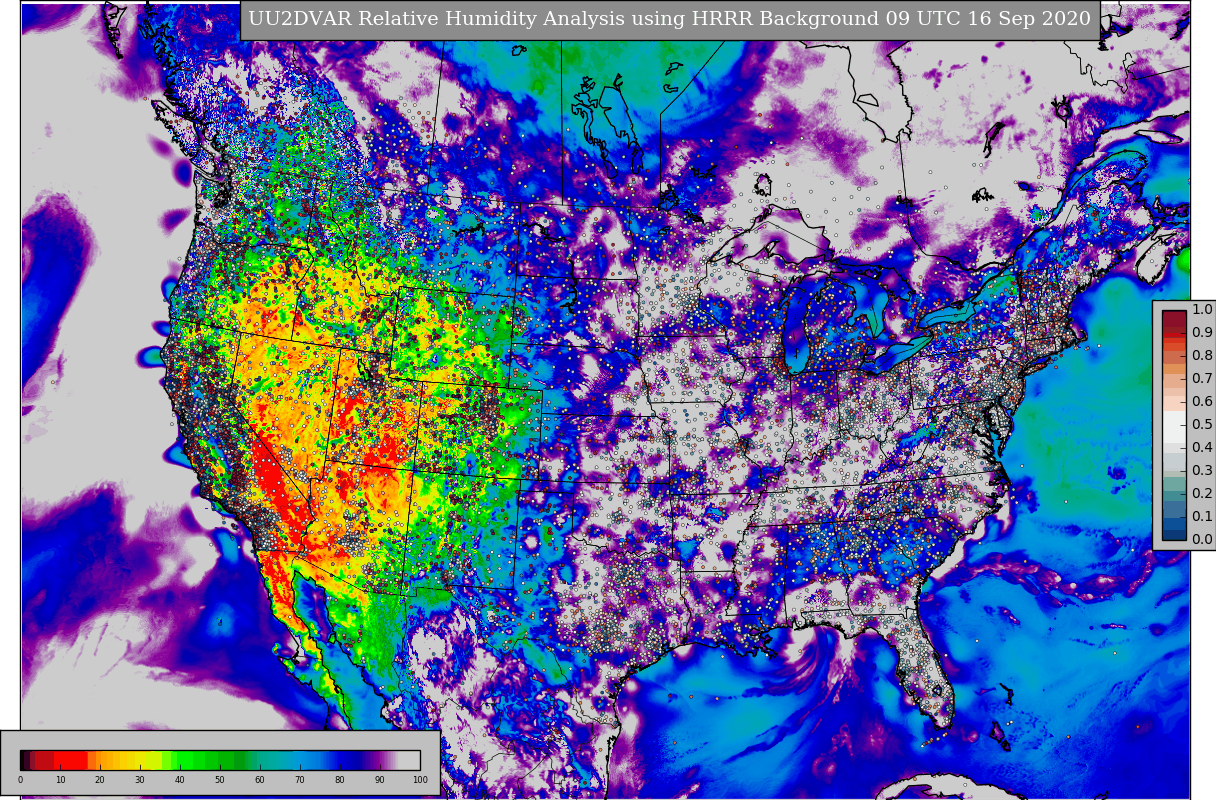
Task: Click the 30 tick label on humidity colorbar
Action: [x=140, y=780]
